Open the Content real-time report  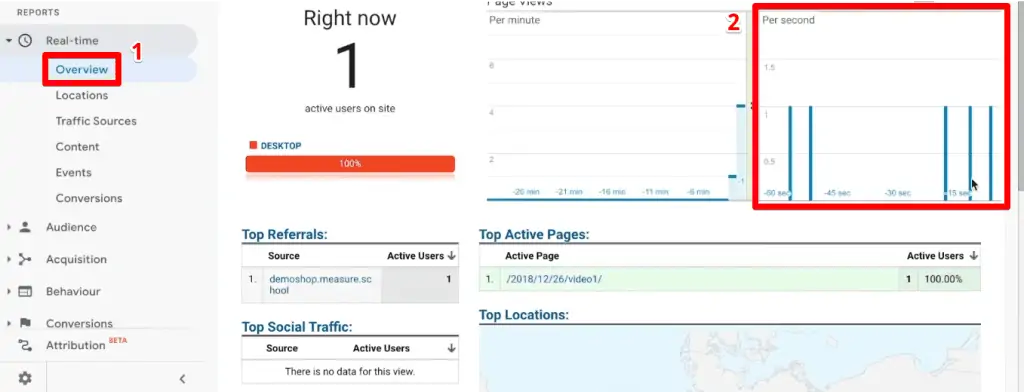pyautogui.click(x=77, y=147)
